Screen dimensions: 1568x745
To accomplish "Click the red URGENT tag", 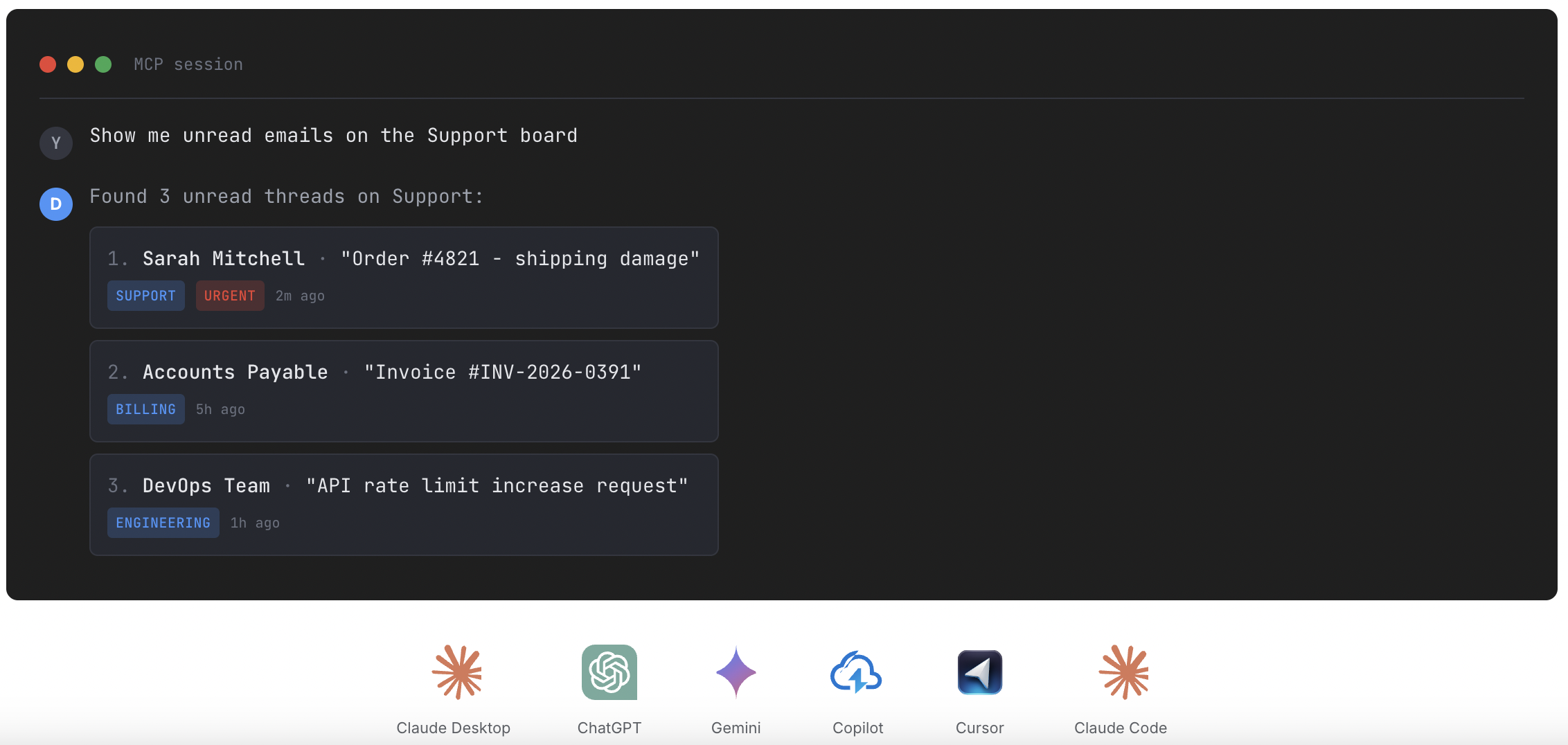I will (x=230, y=296).
